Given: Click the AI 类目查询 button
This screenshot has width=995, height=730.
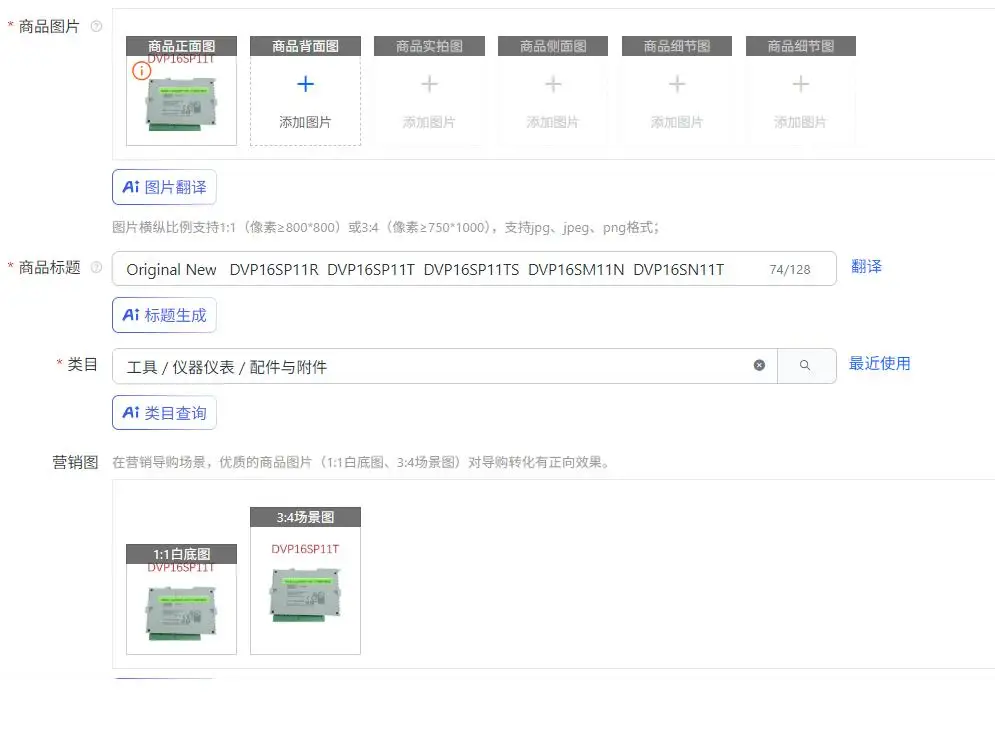Looking at the screenshot, I should click(x=164, y=413).
